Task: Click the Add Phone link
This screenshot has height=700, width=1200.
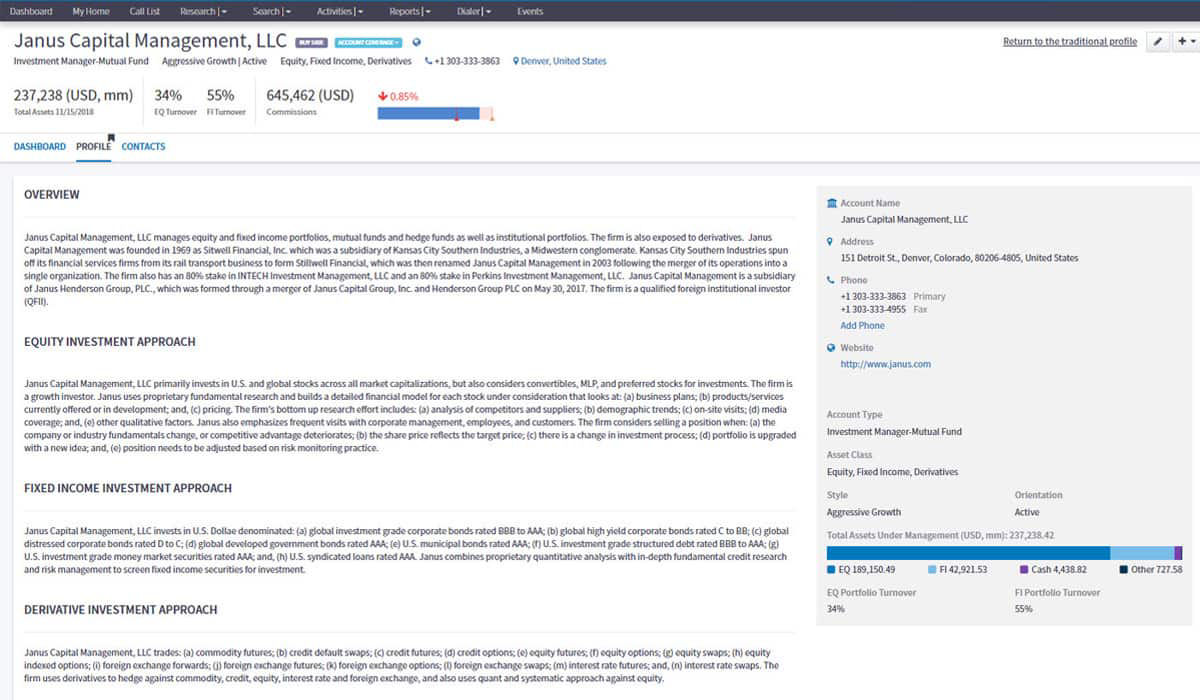Action: point(862,326)
